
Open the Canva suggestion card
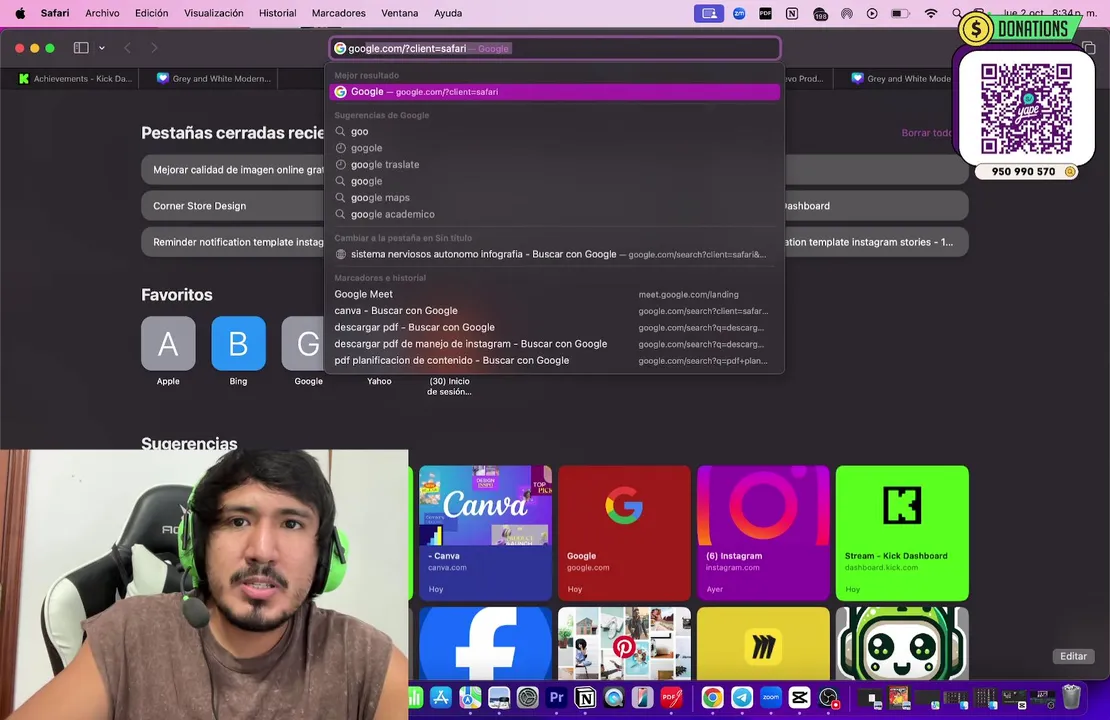tap(485, 532)
